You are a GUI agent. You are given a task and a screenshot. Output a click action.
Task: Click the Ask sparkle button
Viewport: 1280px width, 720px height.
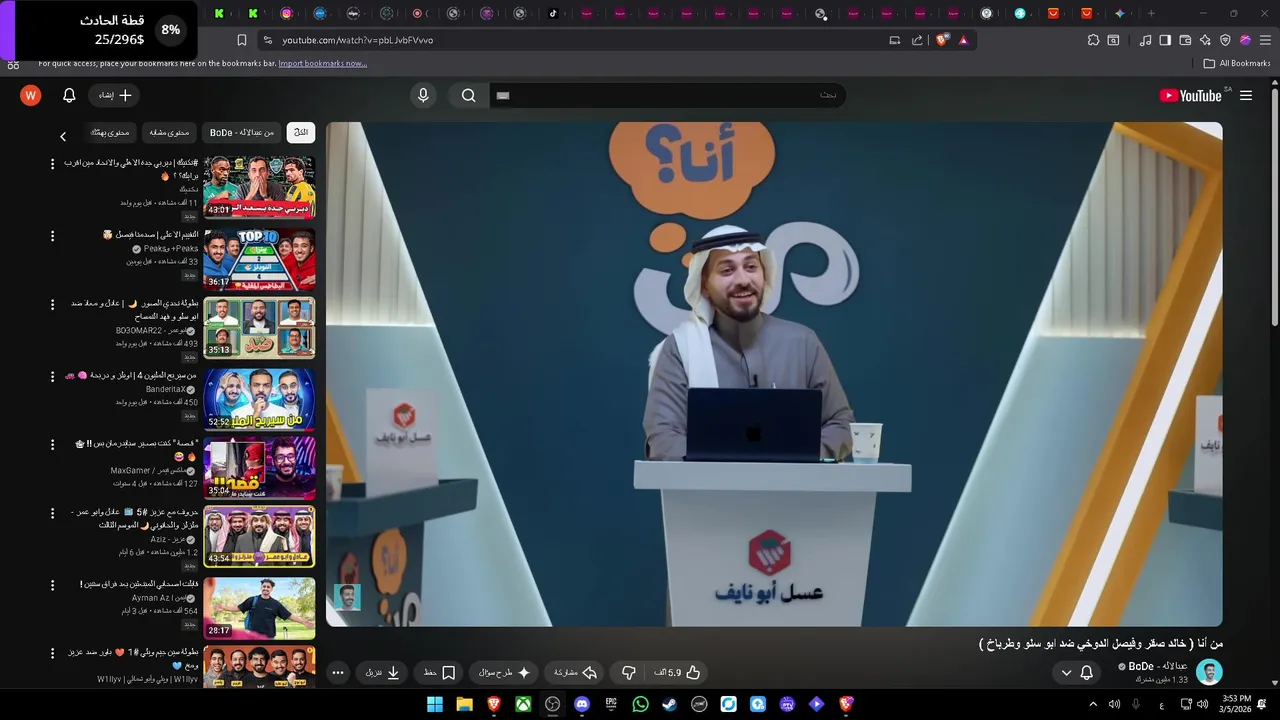(505, 673)
